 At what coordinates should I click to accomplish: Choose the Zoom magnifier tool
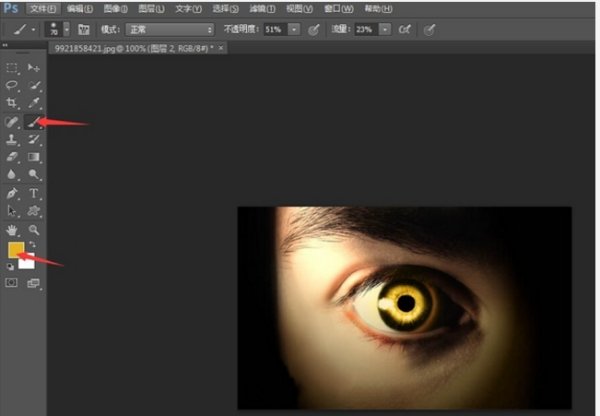(34, 229)
